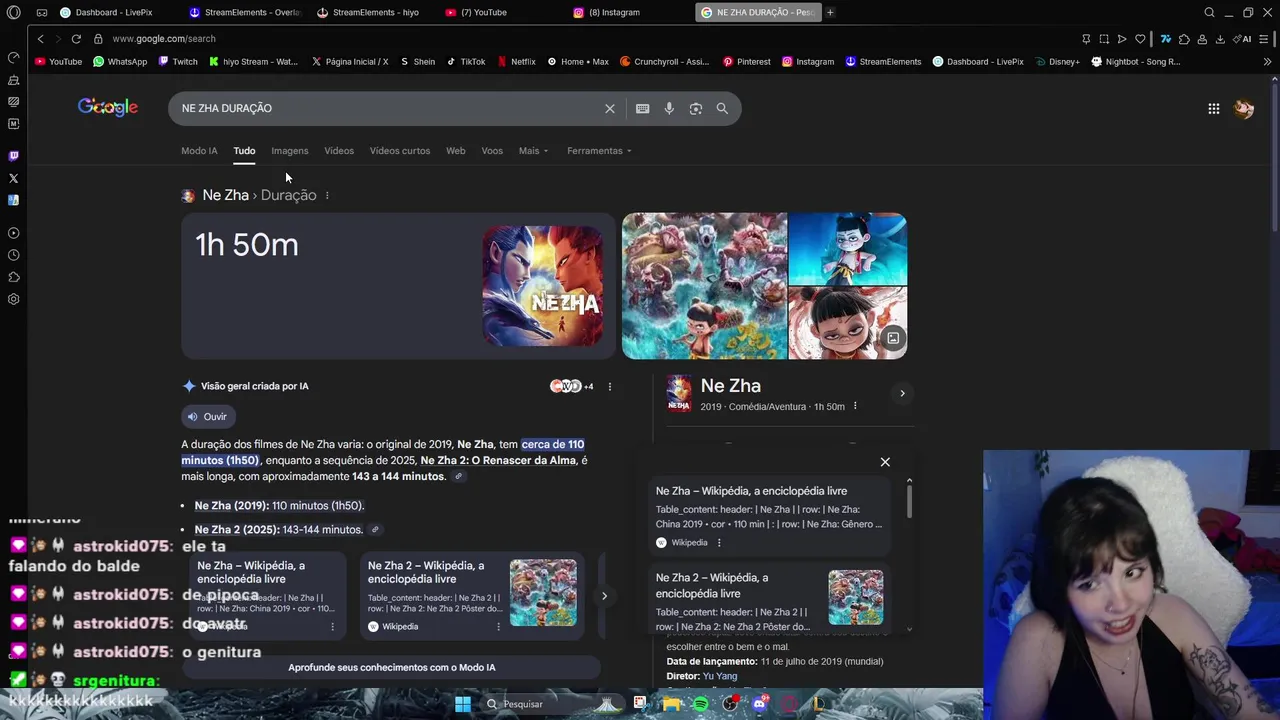
Task: Open more options beside Ne Zha Duração
Action: pyautogui.click(x=327, y=195)
